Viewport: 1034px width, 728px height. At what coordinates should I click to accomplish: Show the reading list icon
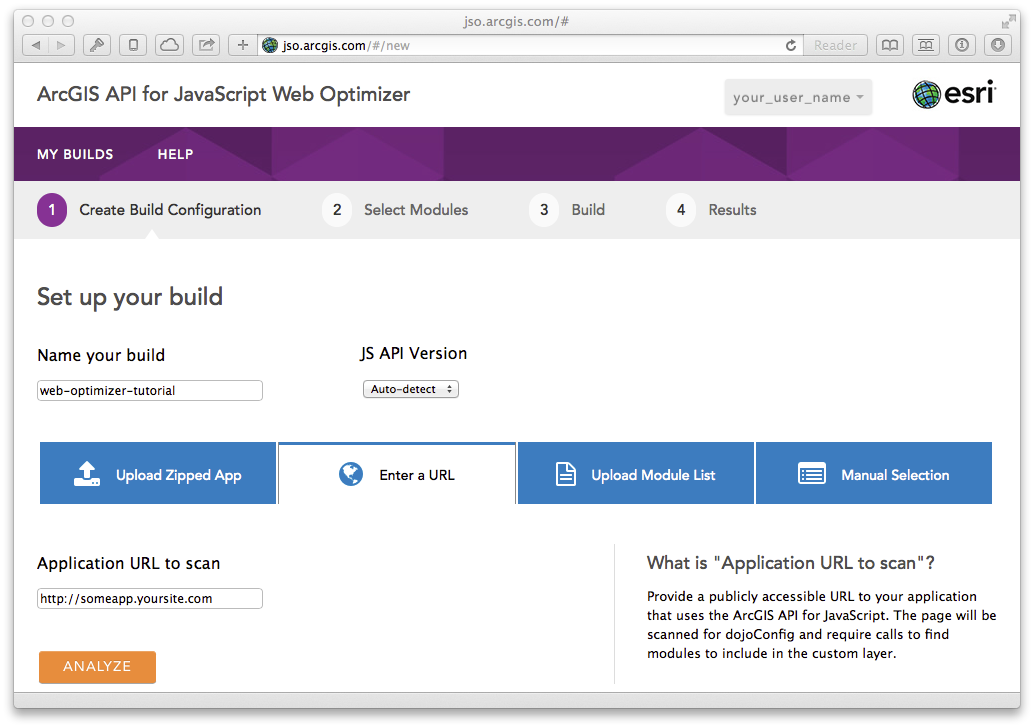point(926,46)
